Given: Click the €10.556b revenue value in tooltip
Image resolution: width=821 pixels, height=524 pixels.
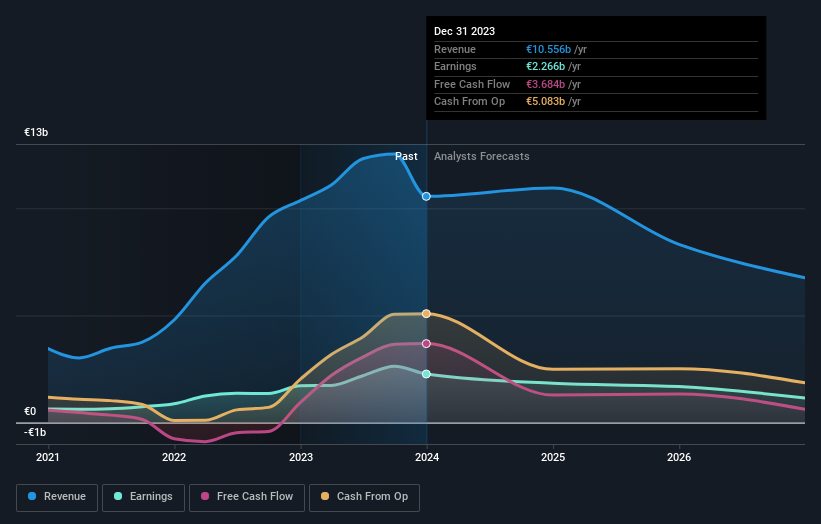Looking at the screenshot, I should coord(548,49).
